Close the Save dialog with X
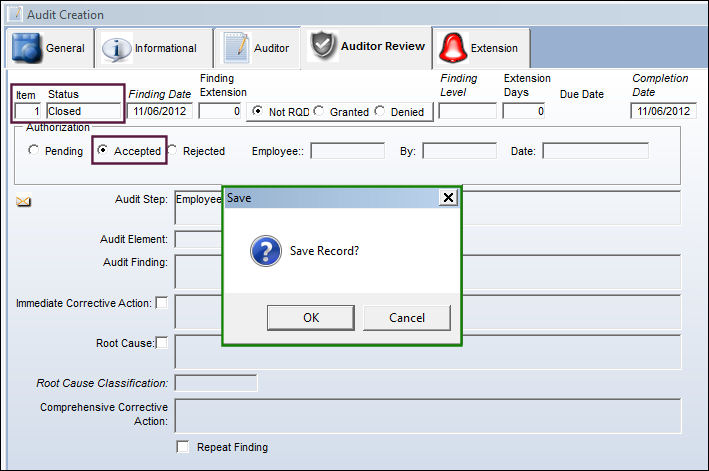The width and height of the screenshot is (709, 471). [x=448, y=198]
